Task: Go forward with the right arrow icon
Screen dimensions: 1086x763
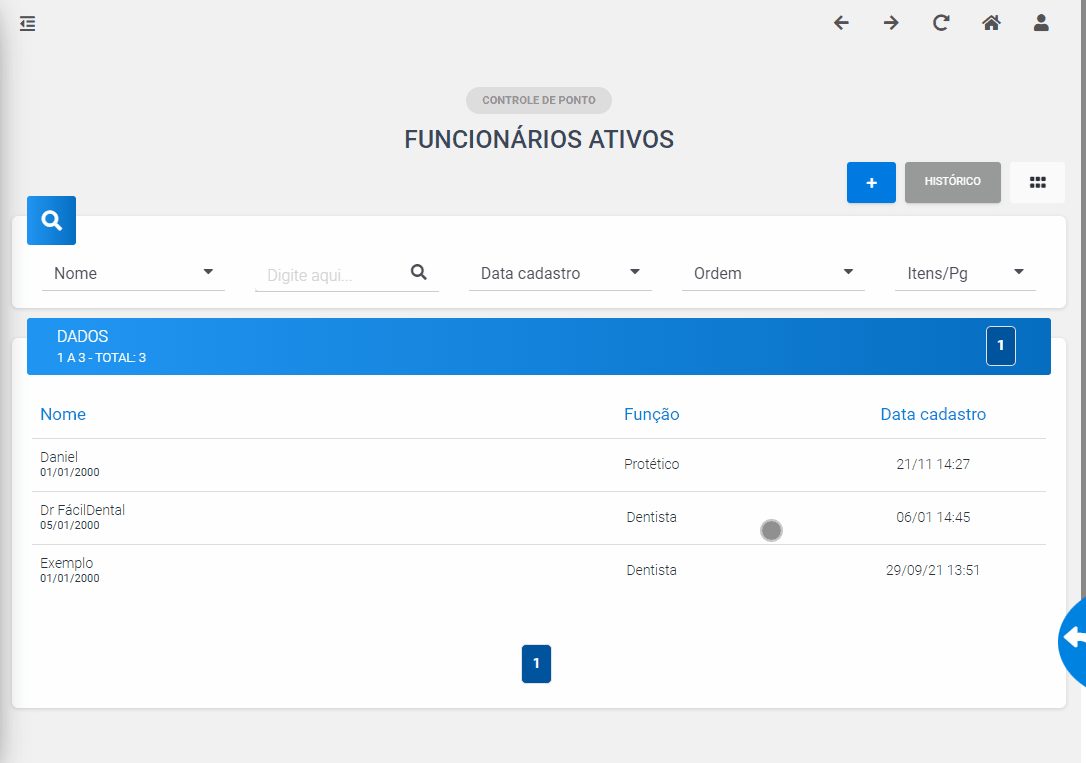Action: 891,23
